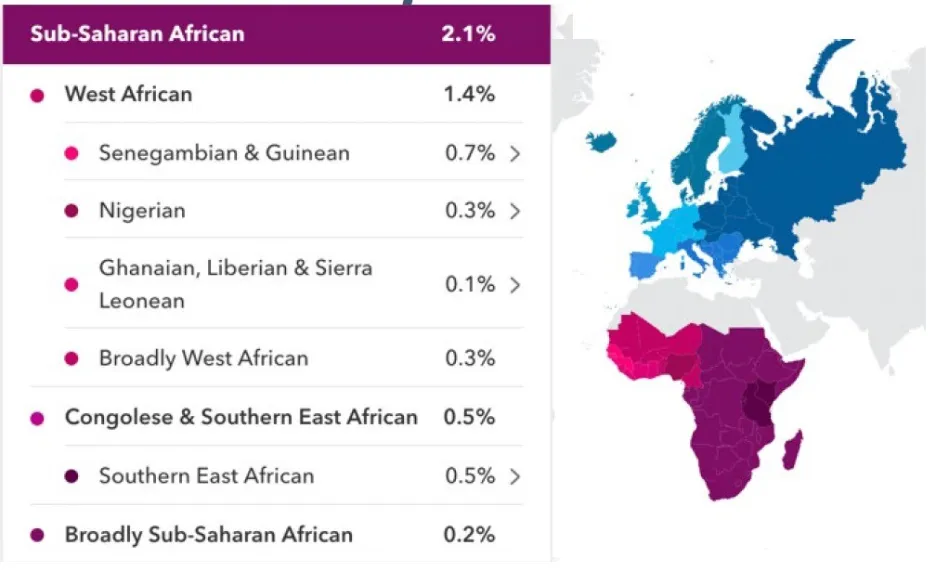Click the Broadly West African label
The width and height of the screenshot is (936, 570).
(203, 358)
